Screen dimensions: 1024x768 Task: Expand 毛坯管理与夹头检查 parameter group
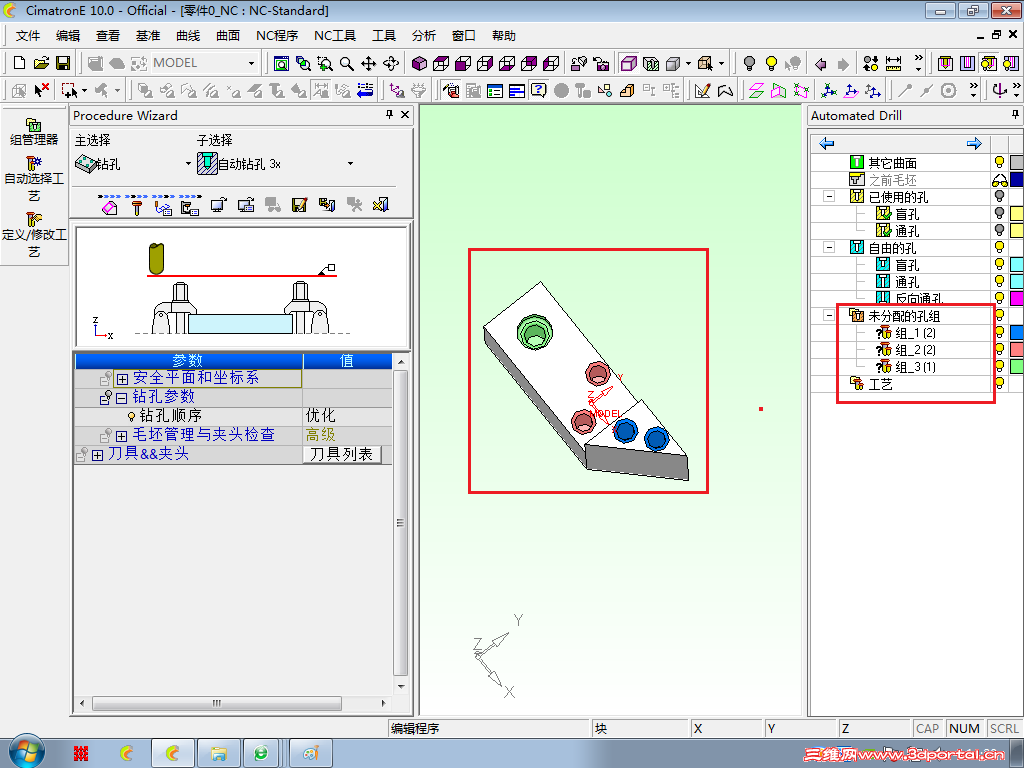(121, 436)
